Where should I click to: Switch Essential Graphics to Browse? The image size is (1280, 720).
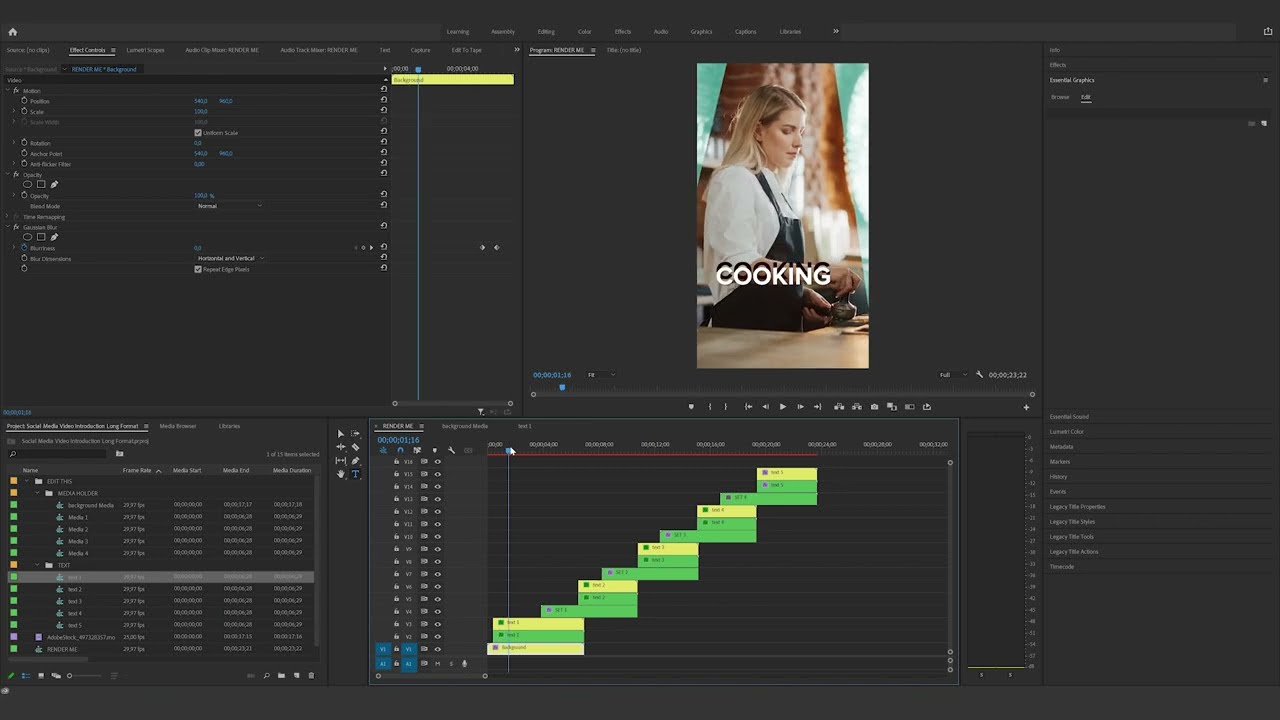(1060, 97)
